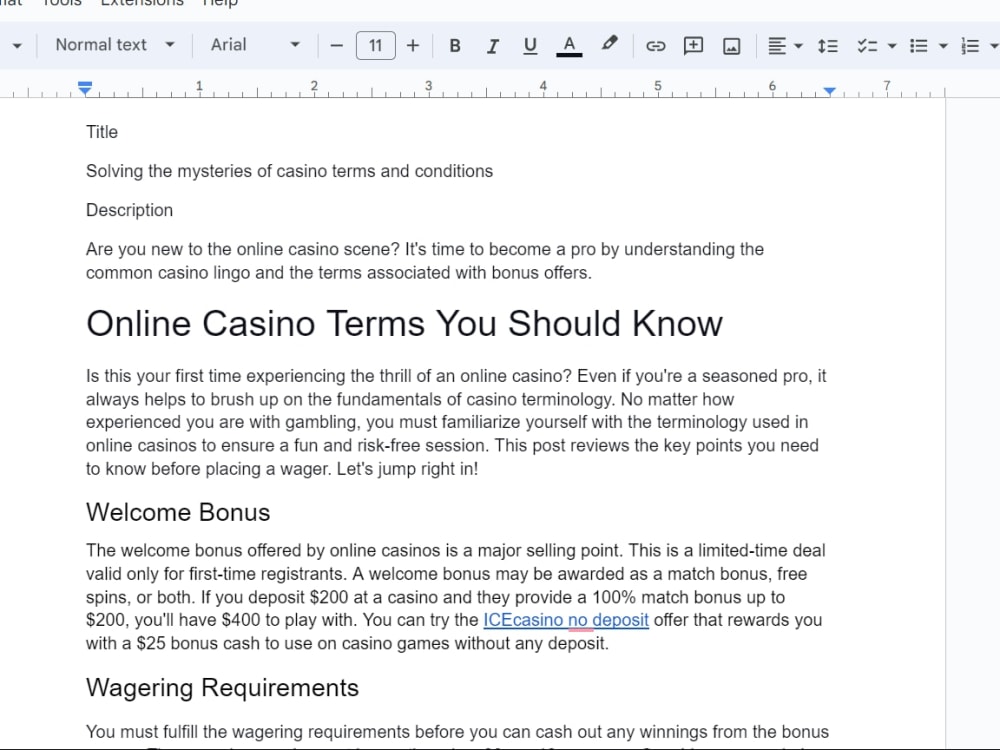
Task: Open line and paragraph spacing
Action: (x=828, y=46)
